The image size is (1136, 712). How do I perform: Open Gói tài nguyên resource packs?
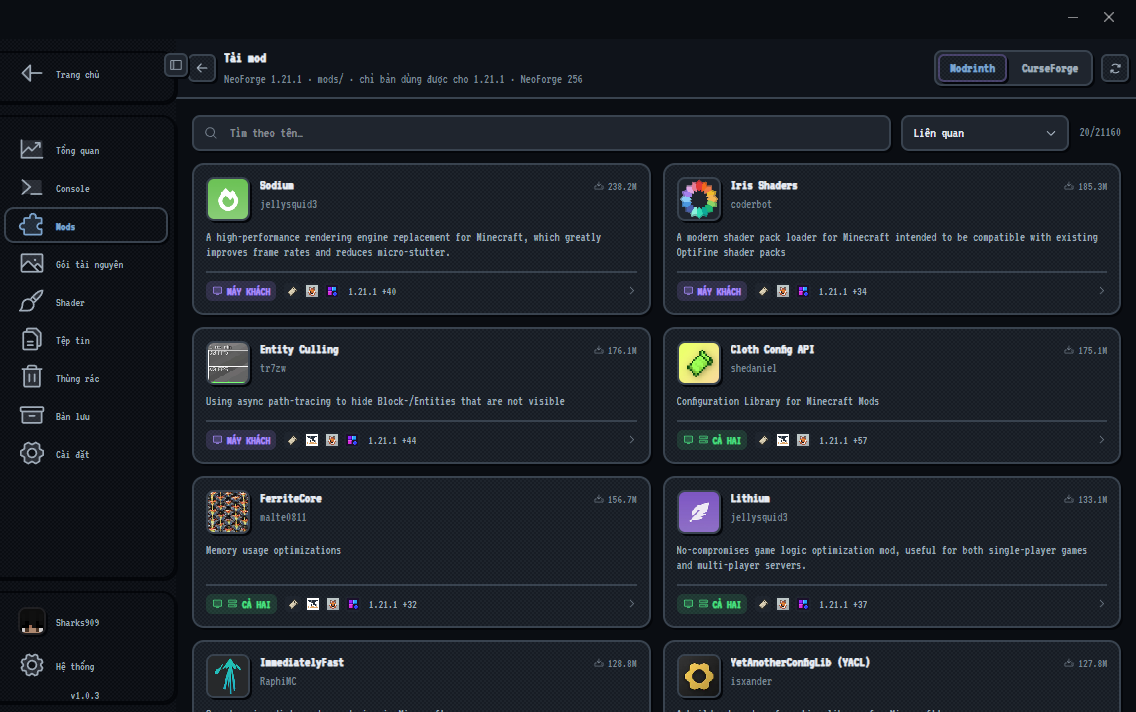[x=86, y=264]
